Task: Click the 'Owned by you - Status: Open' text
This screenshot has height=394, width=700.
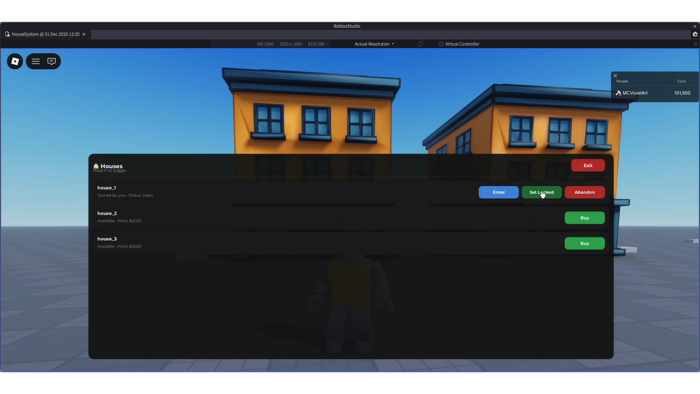Action: [x=125, y=195]
